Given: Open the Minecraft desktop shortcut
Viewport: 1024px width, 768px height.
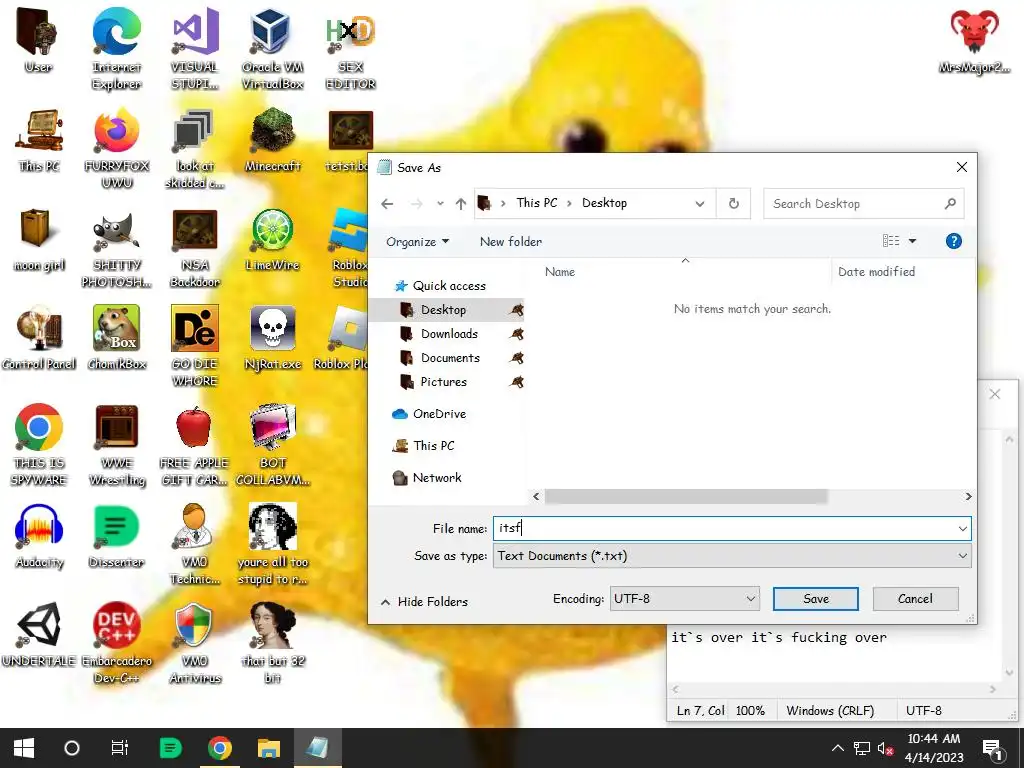Looking at the screenshot, I should click(x=272, y=140).
